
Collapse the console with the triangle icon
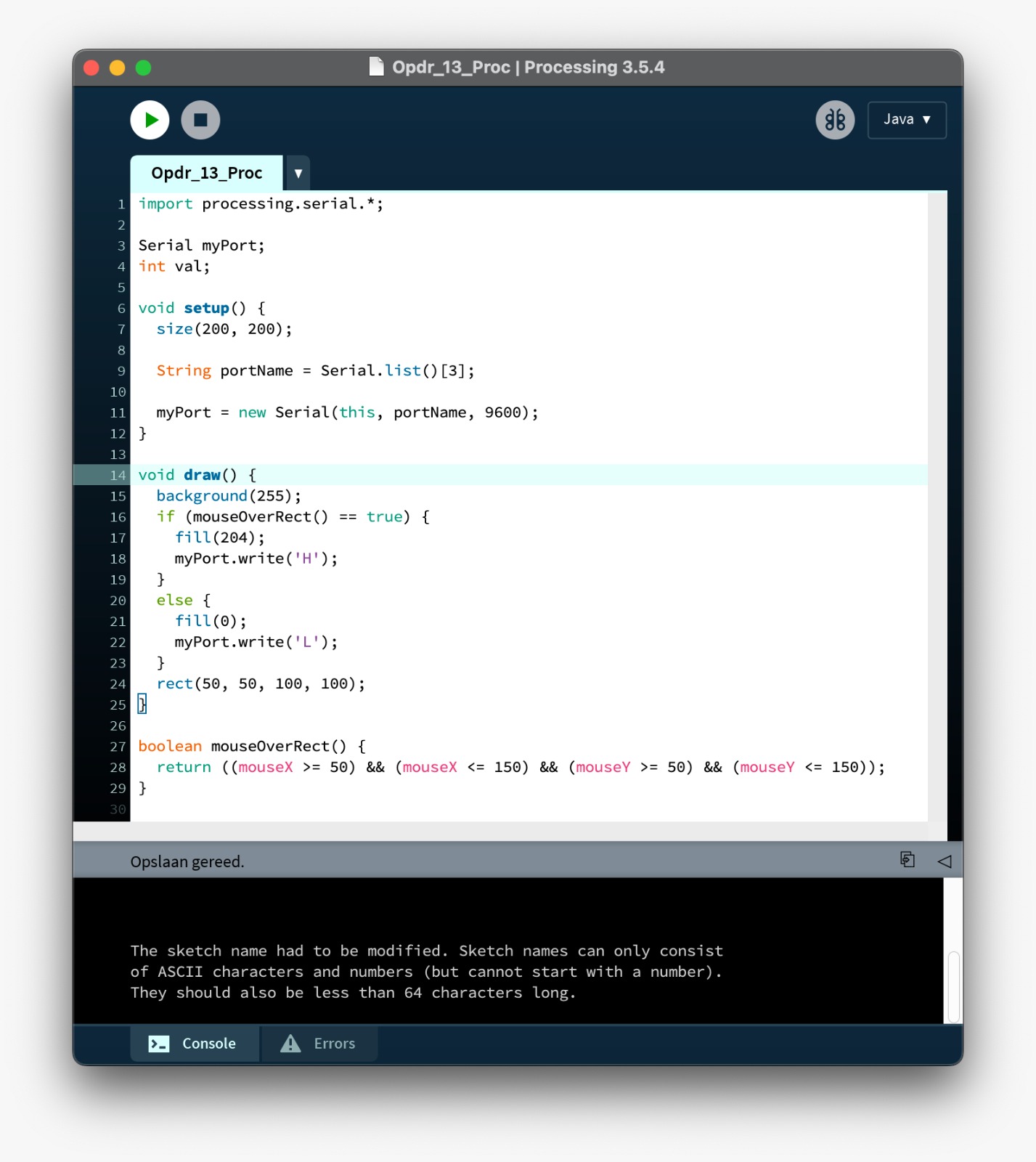944,861
